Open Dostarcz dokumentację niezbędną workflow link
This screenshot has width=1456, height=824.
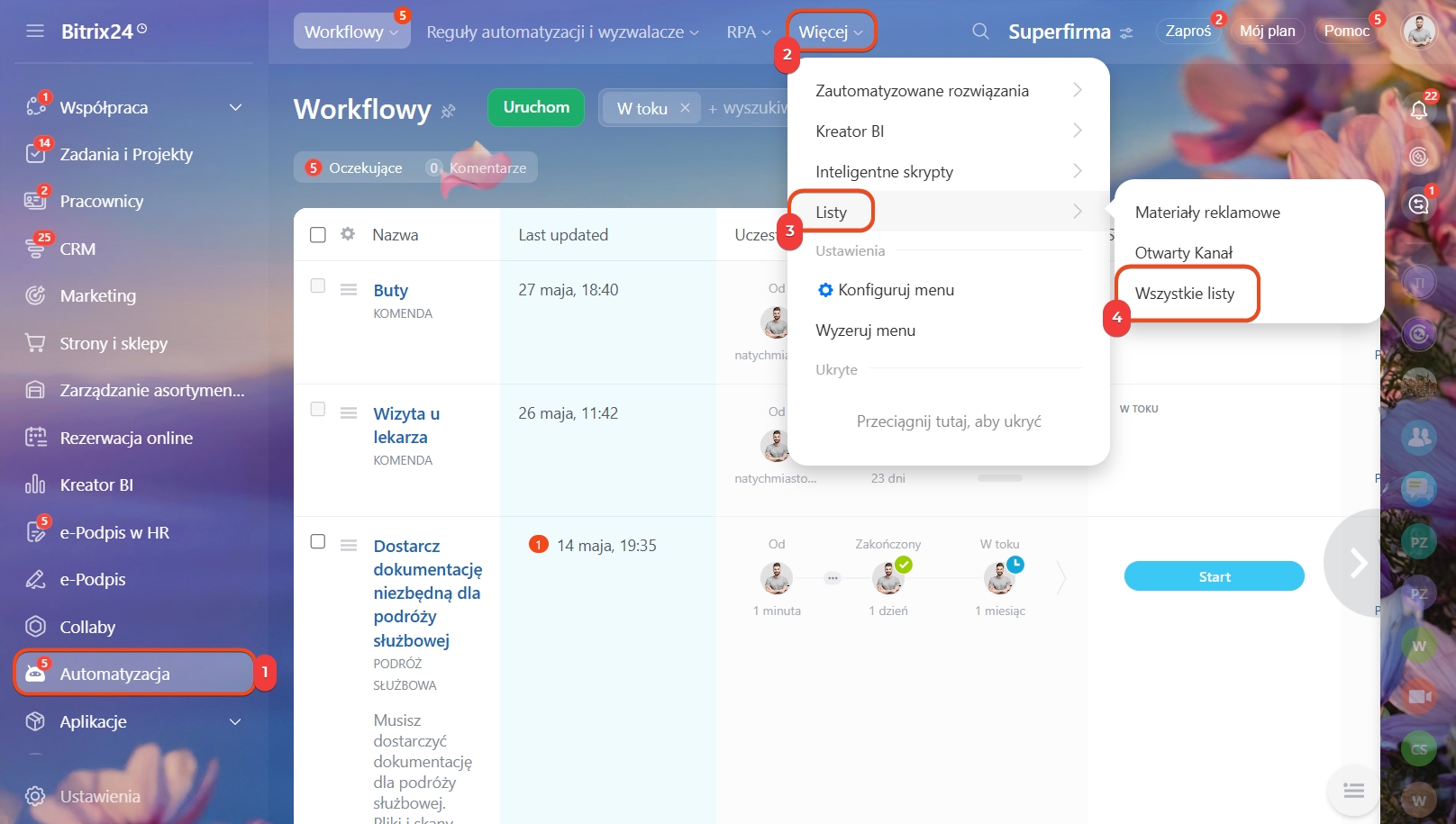pyautogui.click(x=427, y=593)
